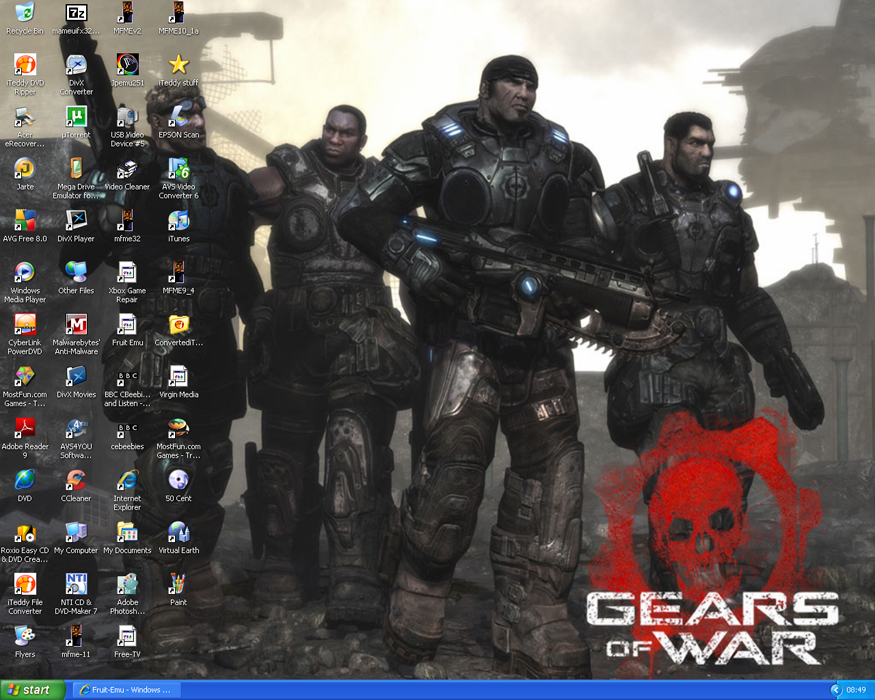The height and width of the screenshot is (700, 875).
Task: Select the Windows Media Player icon
Action: pyautogui.click(x=25, y=272)
